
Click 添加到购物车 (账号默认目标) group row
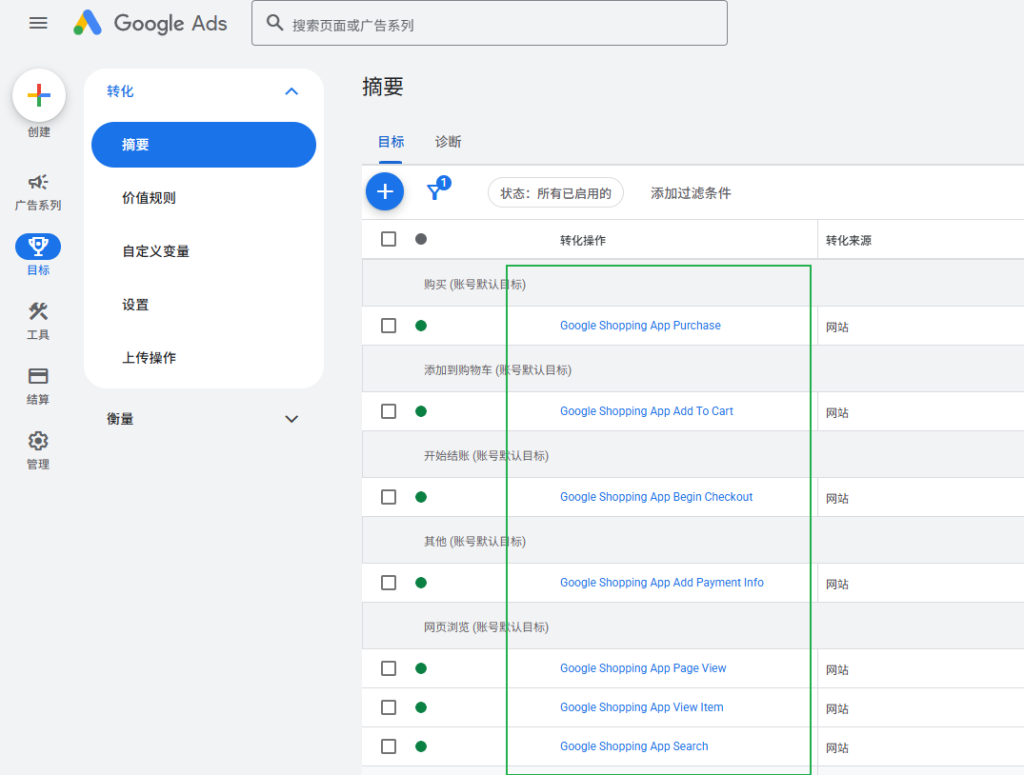[x=693, y=370]
